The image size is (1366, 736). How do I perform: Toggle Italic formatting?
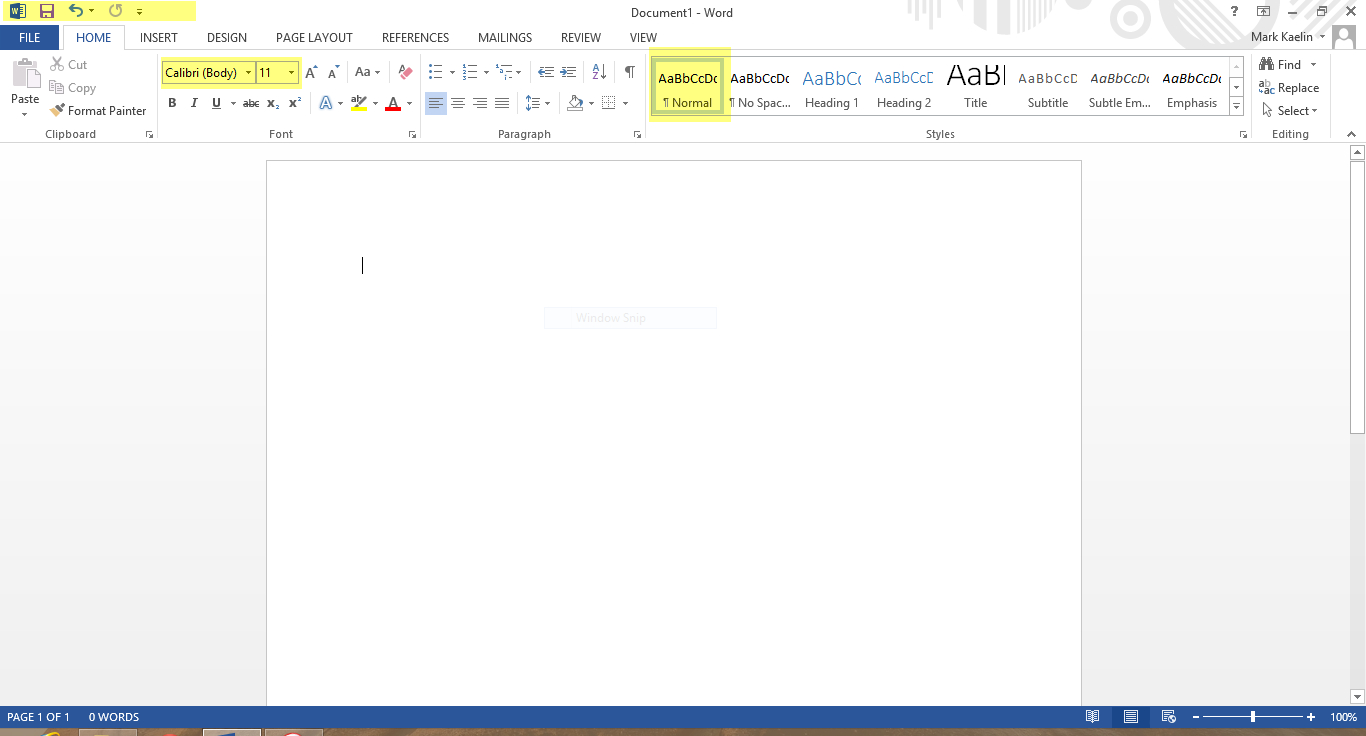pyautogui.click(x=194, y=103)
